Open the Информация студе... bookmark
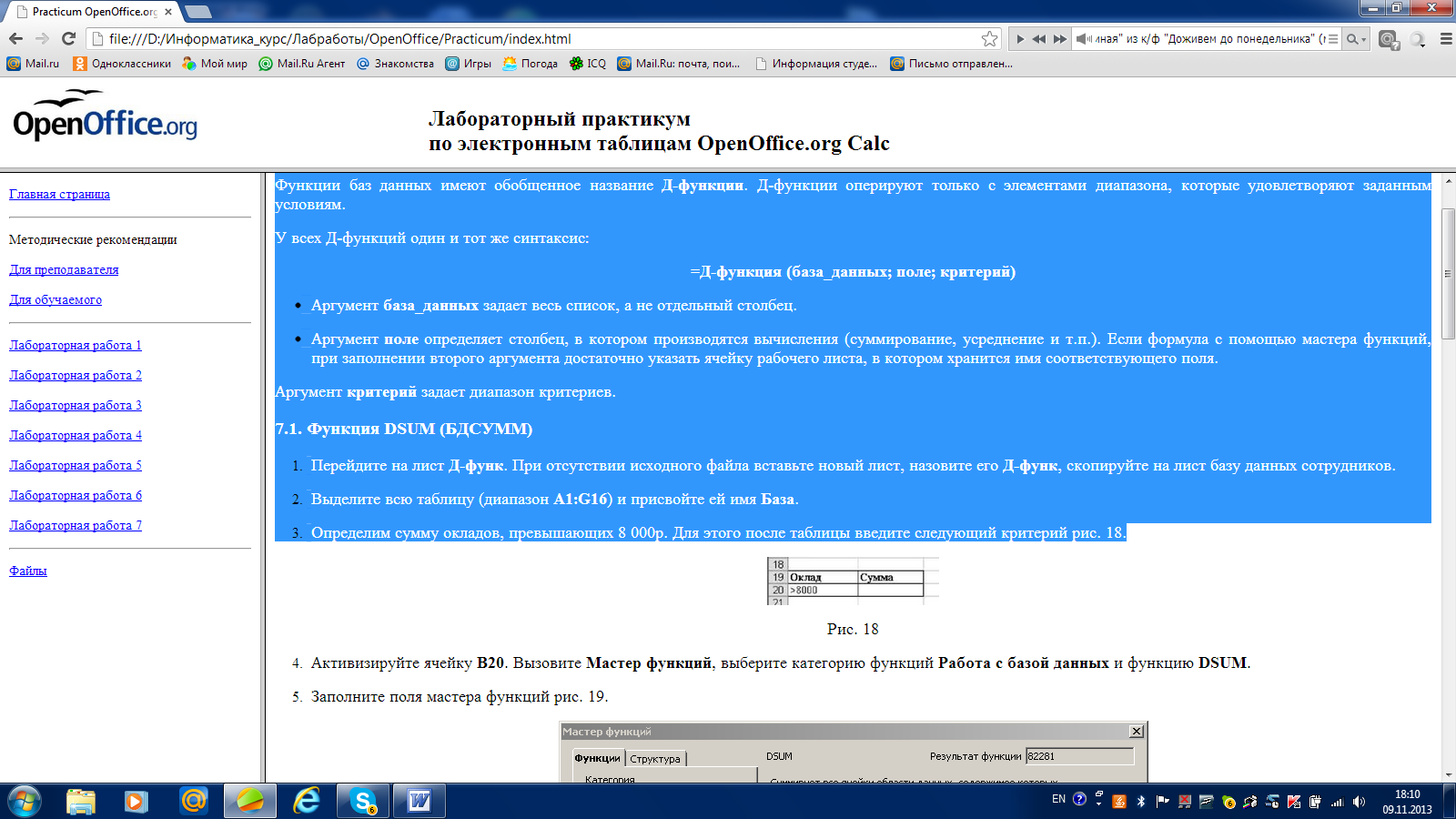This screenshot has height=819, width=1456. (816, 64)
